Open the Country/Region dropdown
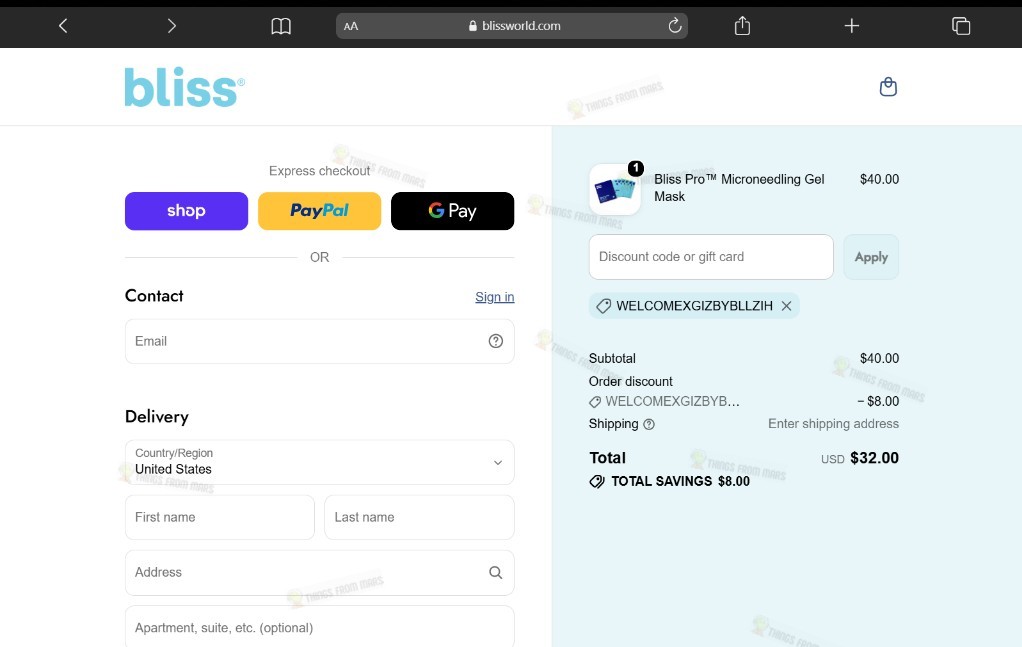 [x=319, y=462]
